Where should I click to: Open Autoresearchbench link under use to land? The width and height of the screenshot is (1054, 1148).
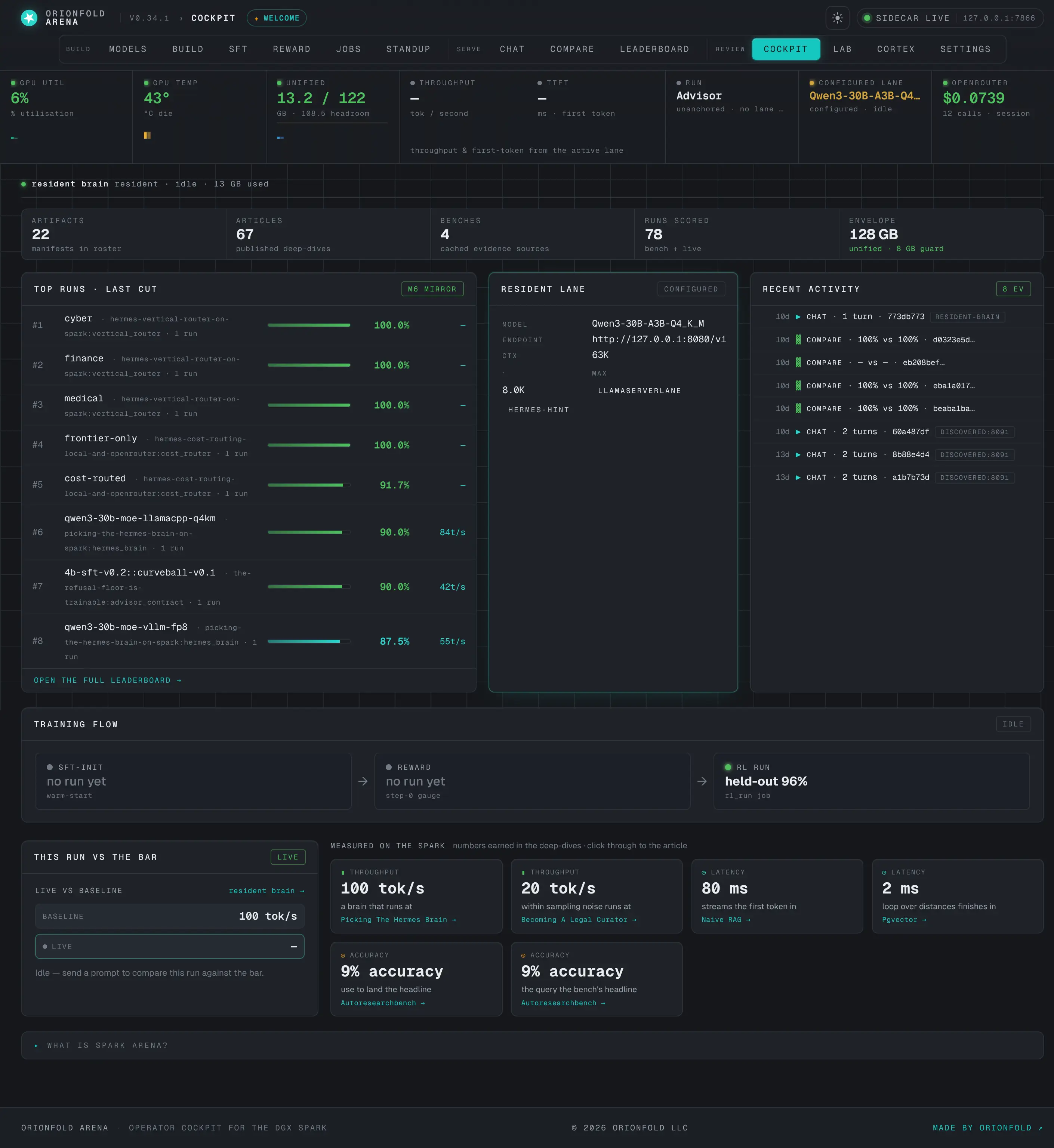pyautogui.click(x=383, y=1003)
